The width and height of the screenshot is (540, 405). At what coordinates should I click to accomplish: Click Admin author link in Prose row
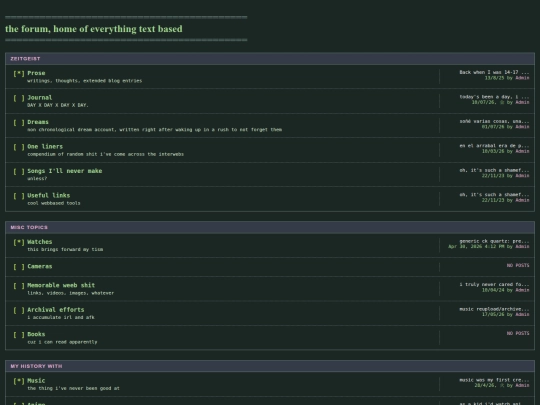pos(522,78)
